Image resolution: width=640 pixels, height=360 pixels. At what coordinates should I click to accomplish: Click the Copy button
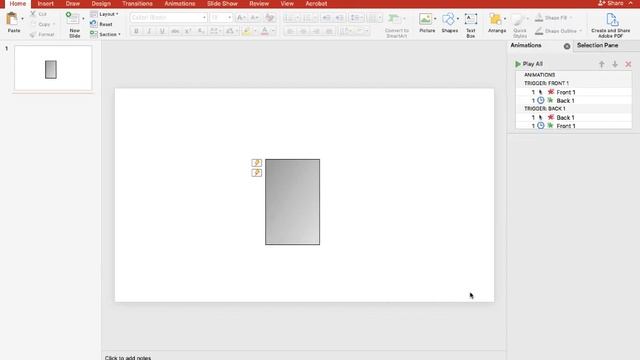[42, 24]
